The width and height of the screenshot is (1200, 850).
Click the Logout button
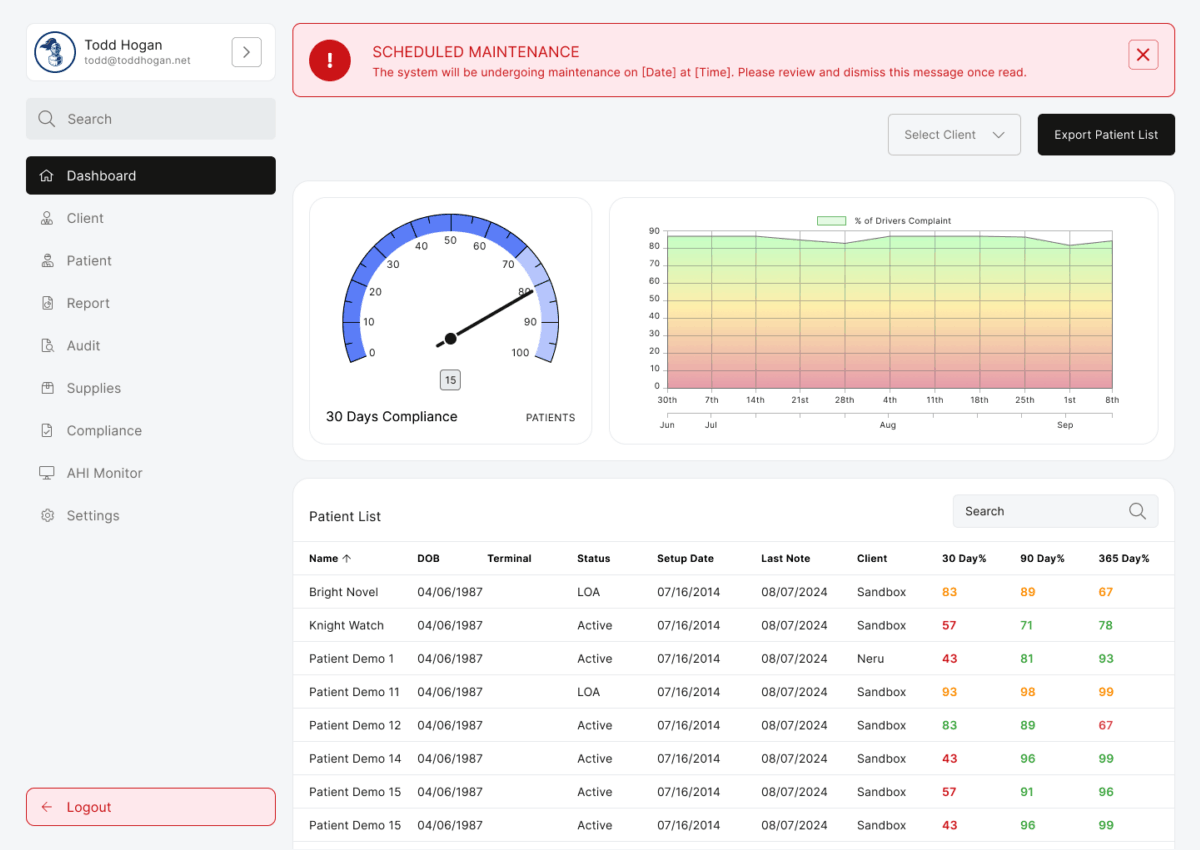[x=151, y=807]
